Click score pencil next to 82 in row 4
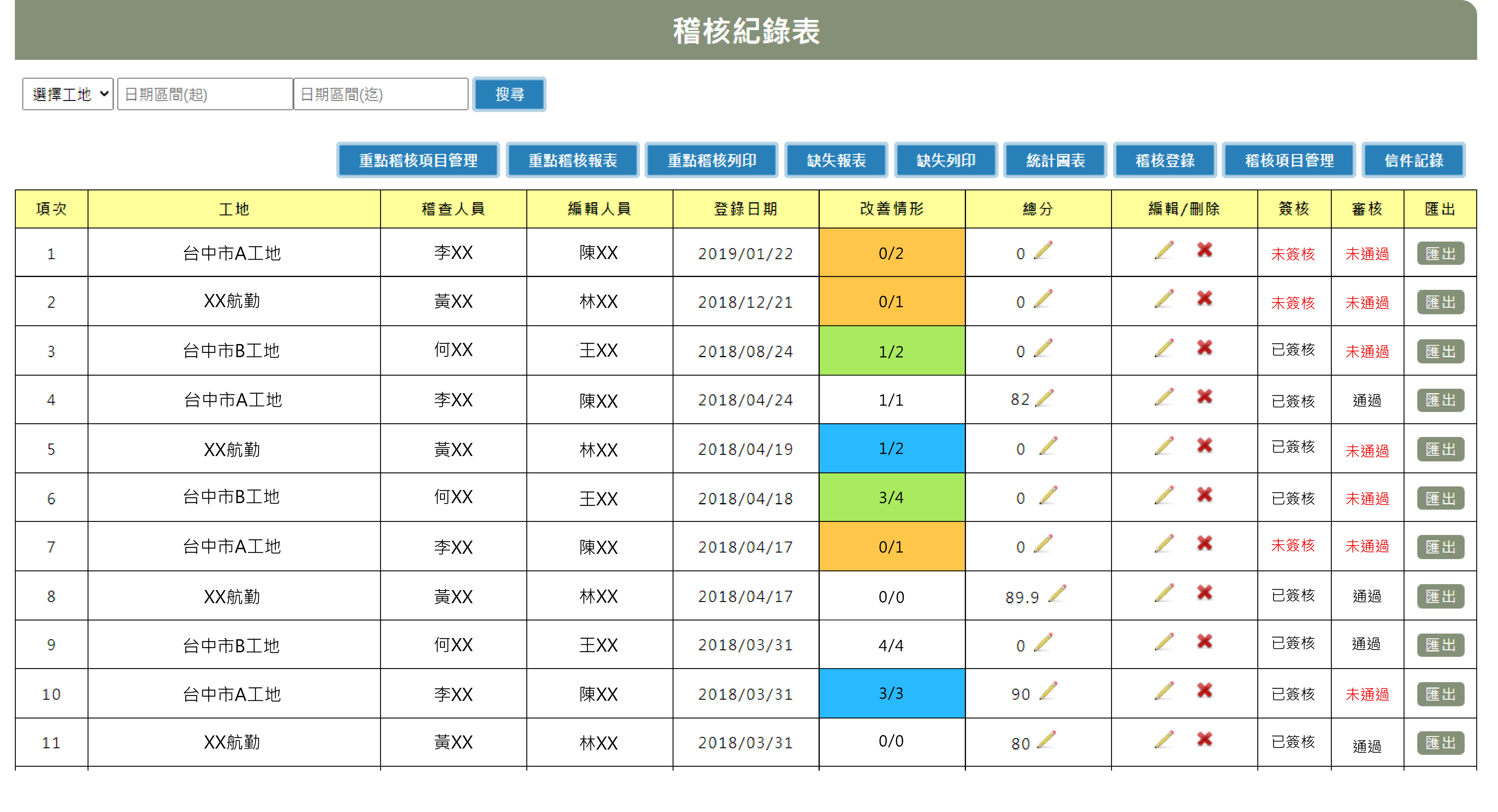The image size is (1498, 812). coord(1045,398)
